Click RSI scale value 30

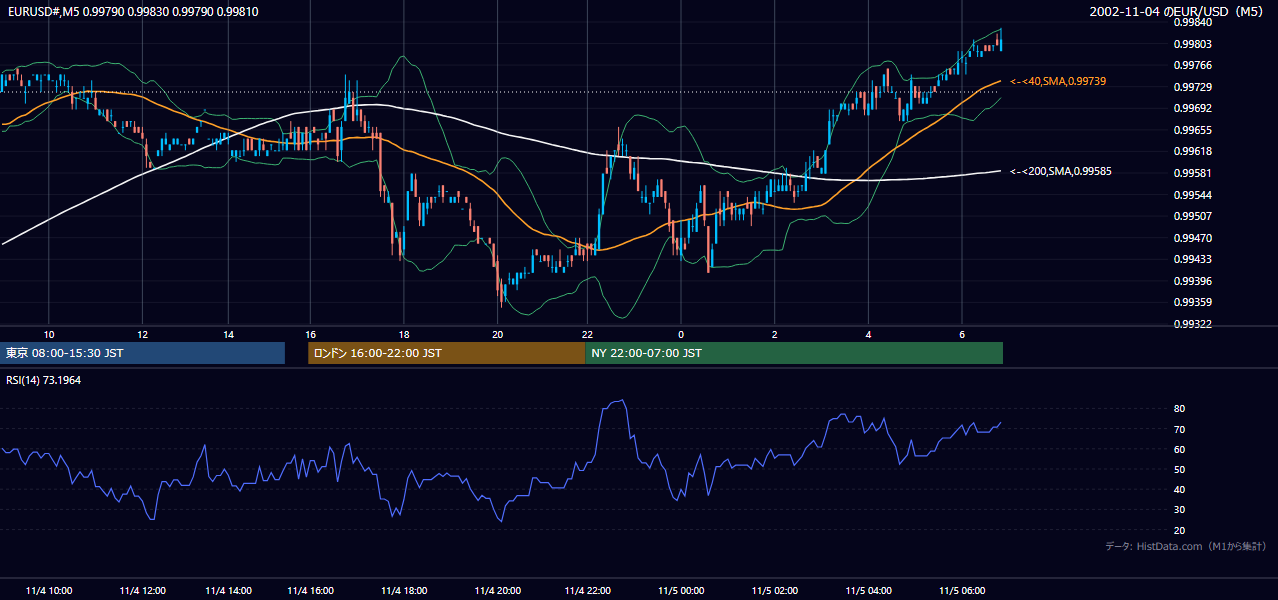1180,510
